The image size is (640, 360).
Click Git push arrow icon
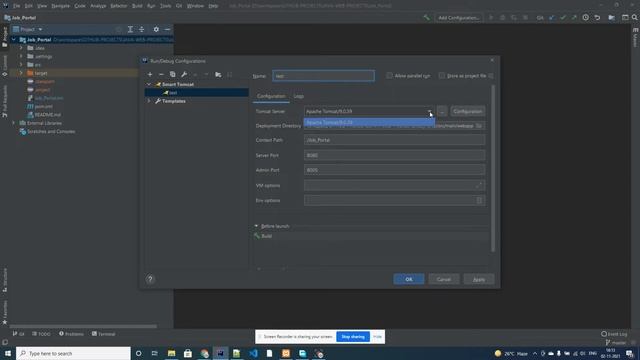point(574,18)
